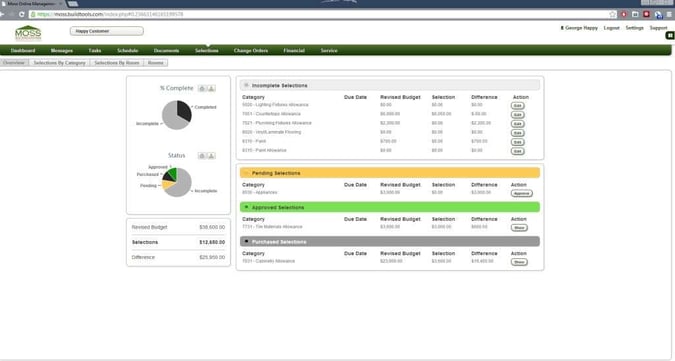Open the Documents menu
The height and width of the screenshot is (361, 675).
click(x=166, y=51)
